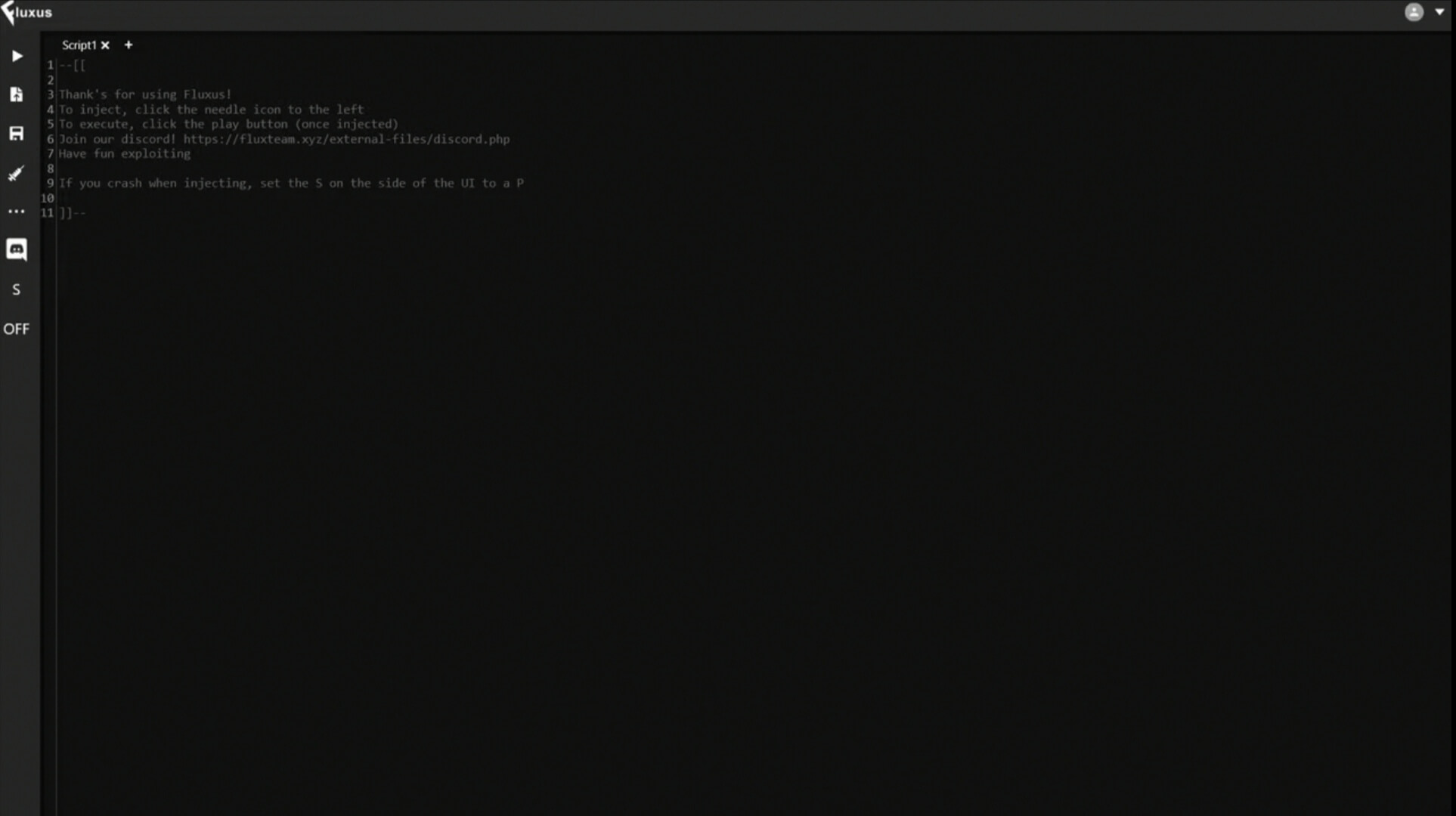Add a new script tab
This screenshot has width=1456, height=816.
click(x=129, y=45)
